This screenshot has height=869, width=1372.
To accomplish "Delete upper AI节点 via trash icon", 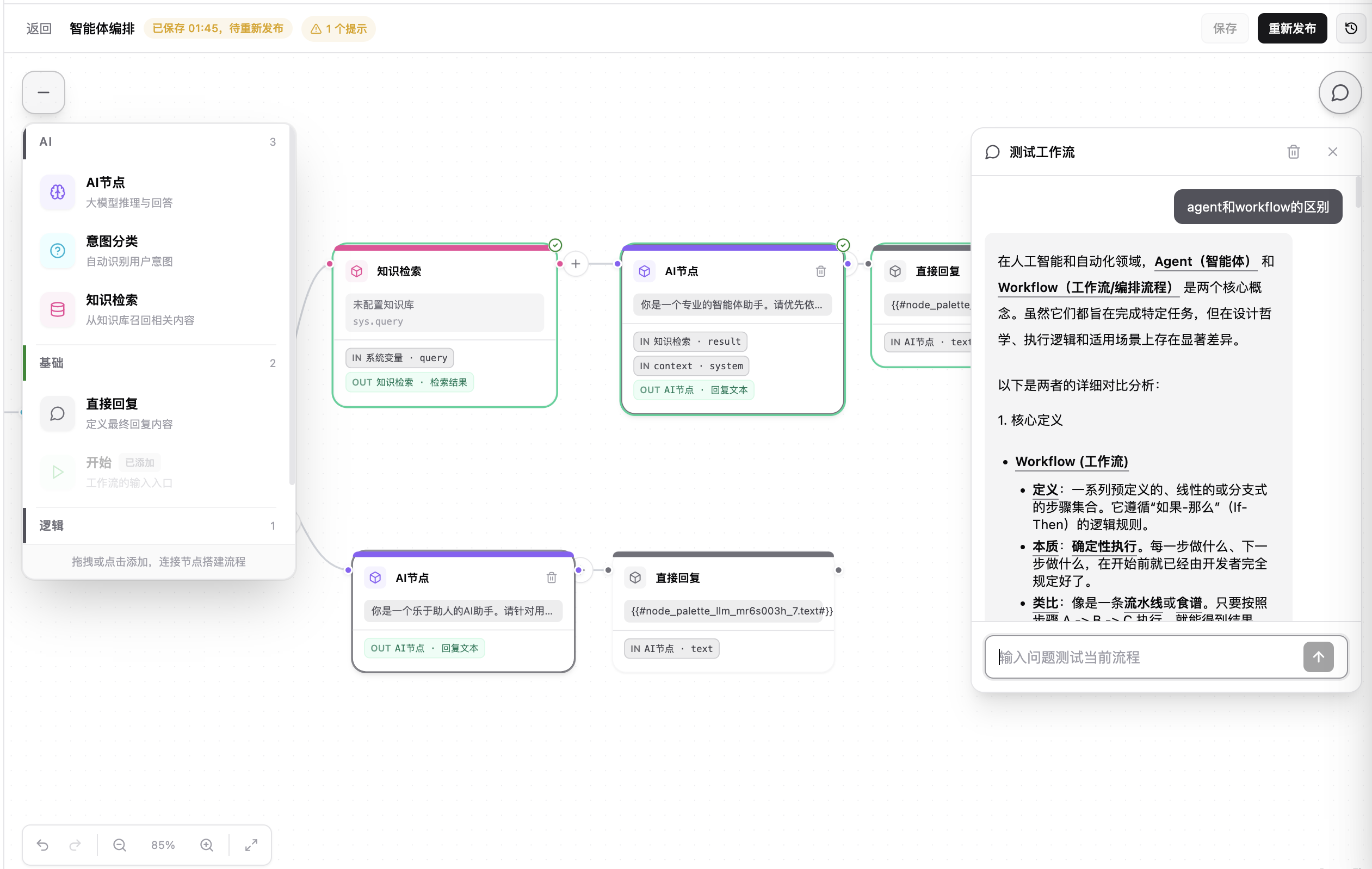I will (820, 271).
